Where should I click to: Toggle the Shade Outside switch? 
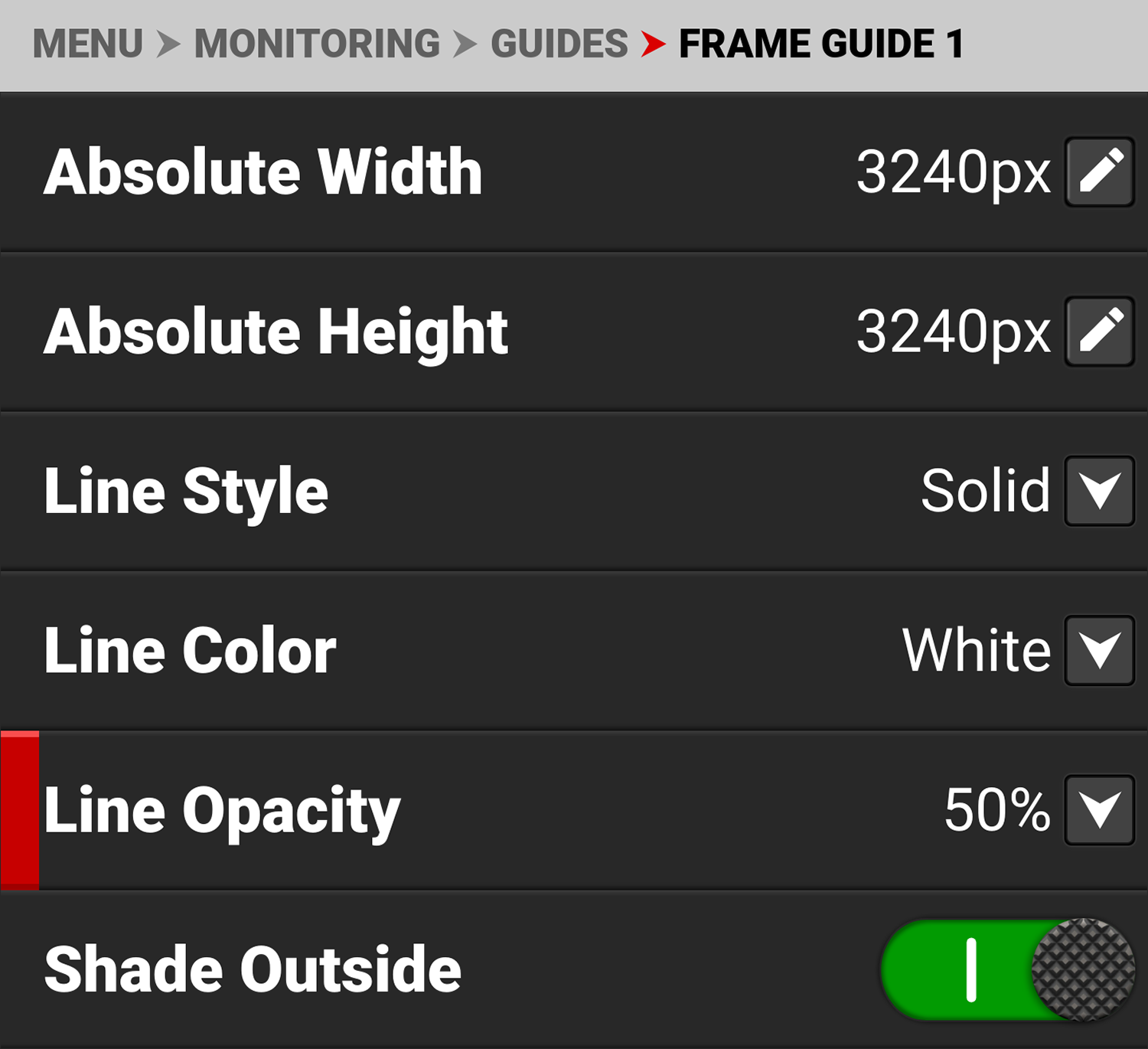(x=1008, y=969)
